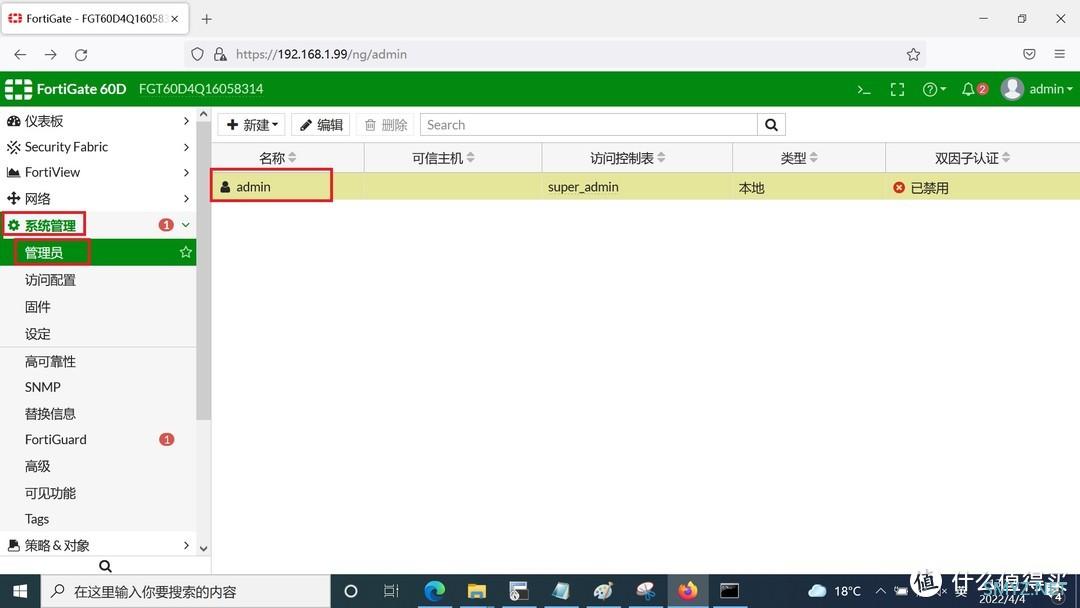
Task: Open Firefox application menu
Action: (1059, 54)
